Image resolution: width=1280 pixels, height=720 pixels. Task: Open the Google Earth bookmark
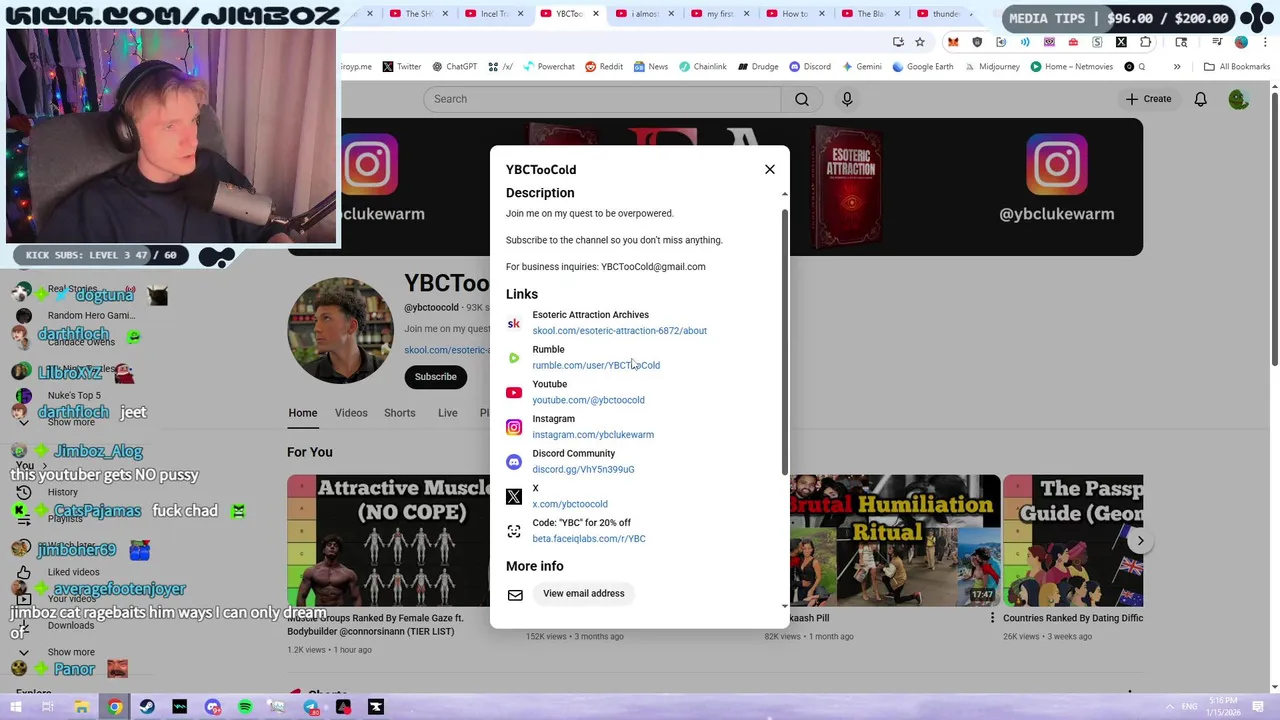tap(923, 67)
